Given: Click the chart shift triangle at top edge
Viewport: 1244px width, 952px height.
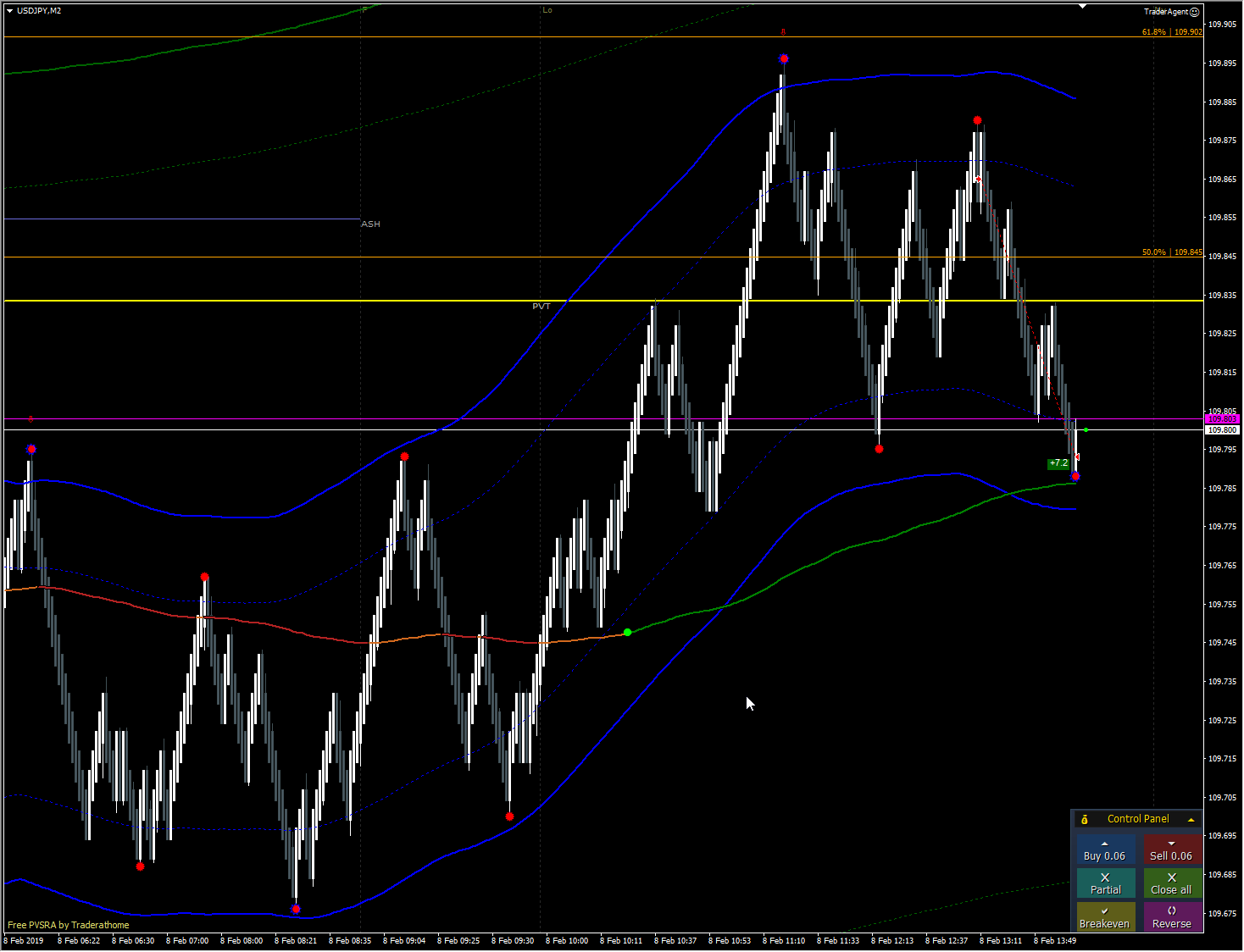Looking at the screenshot, I should (1082, 6).
